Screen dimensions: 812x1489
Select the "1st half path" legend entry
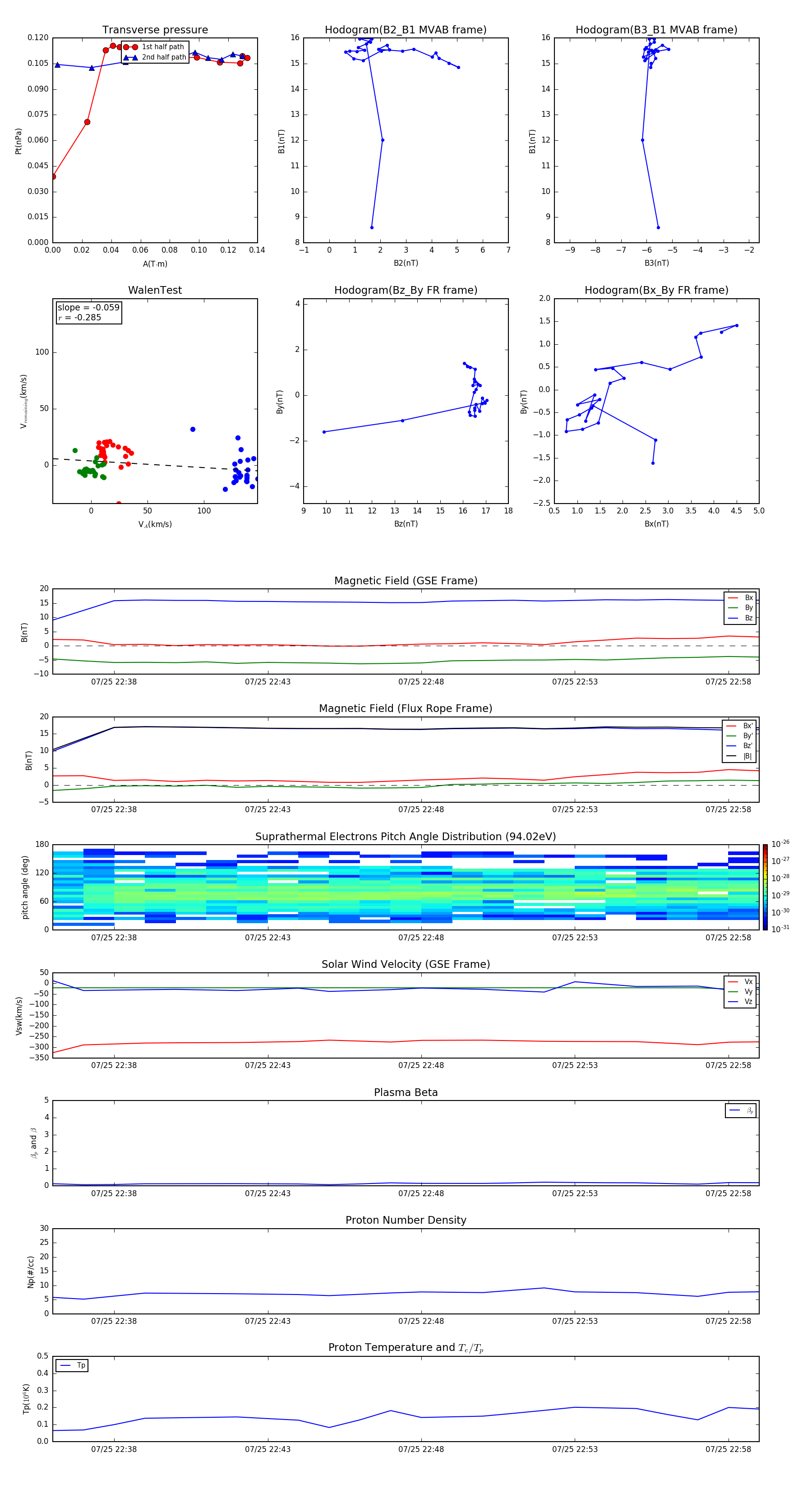click(x=154, y=47)
